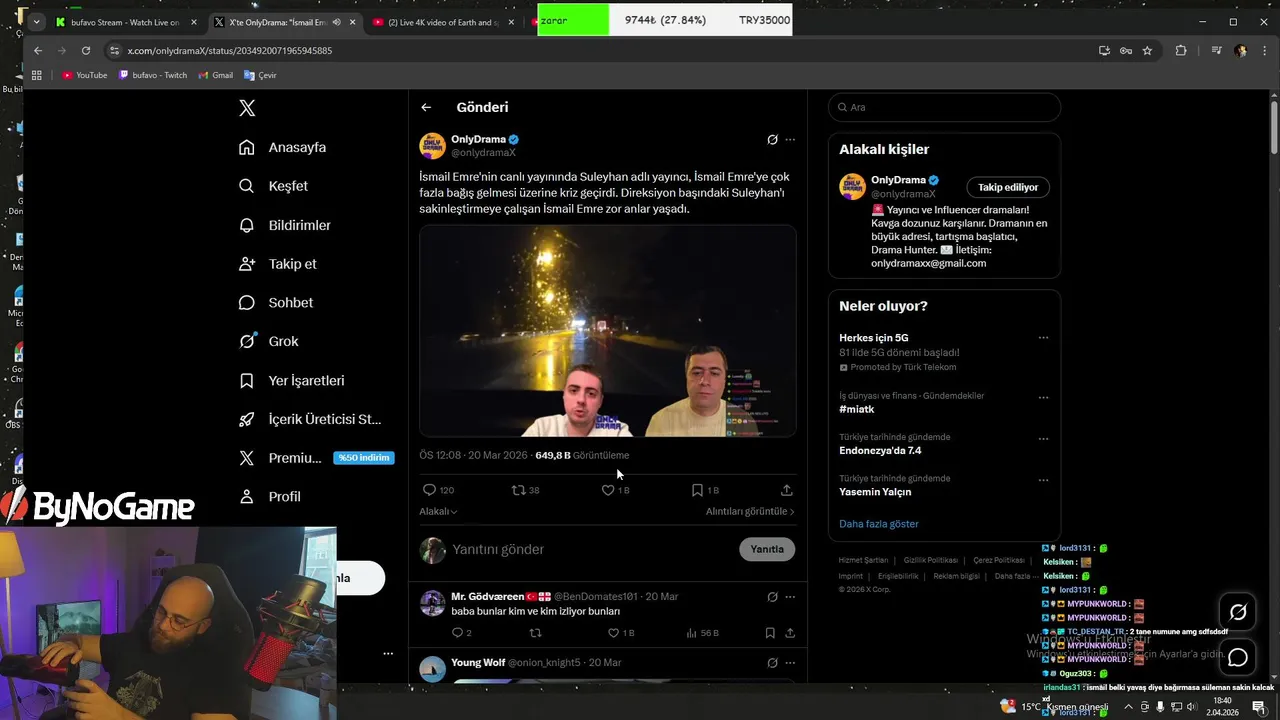Click the browser back arrow

[38, 51]
